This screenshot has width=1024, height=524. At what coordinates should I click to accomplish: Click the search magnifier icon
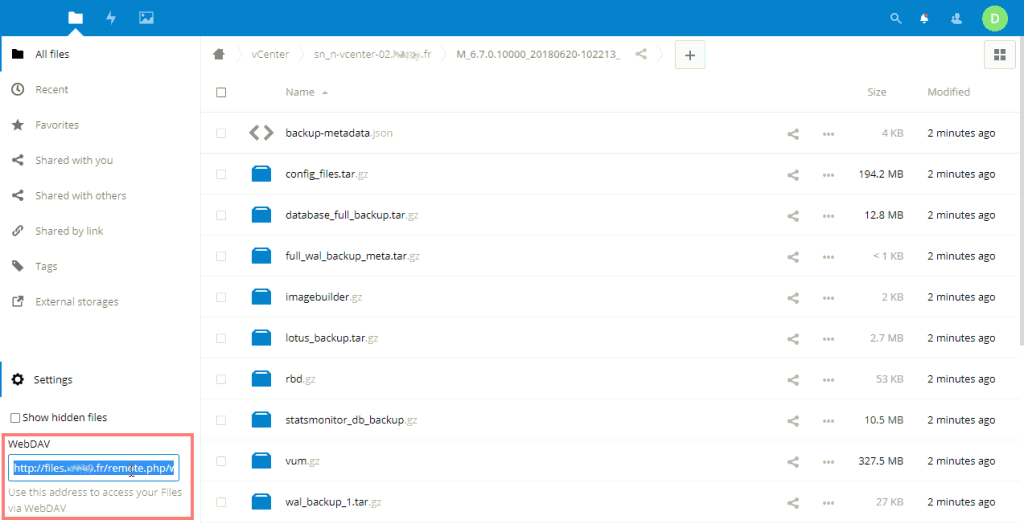896,18
